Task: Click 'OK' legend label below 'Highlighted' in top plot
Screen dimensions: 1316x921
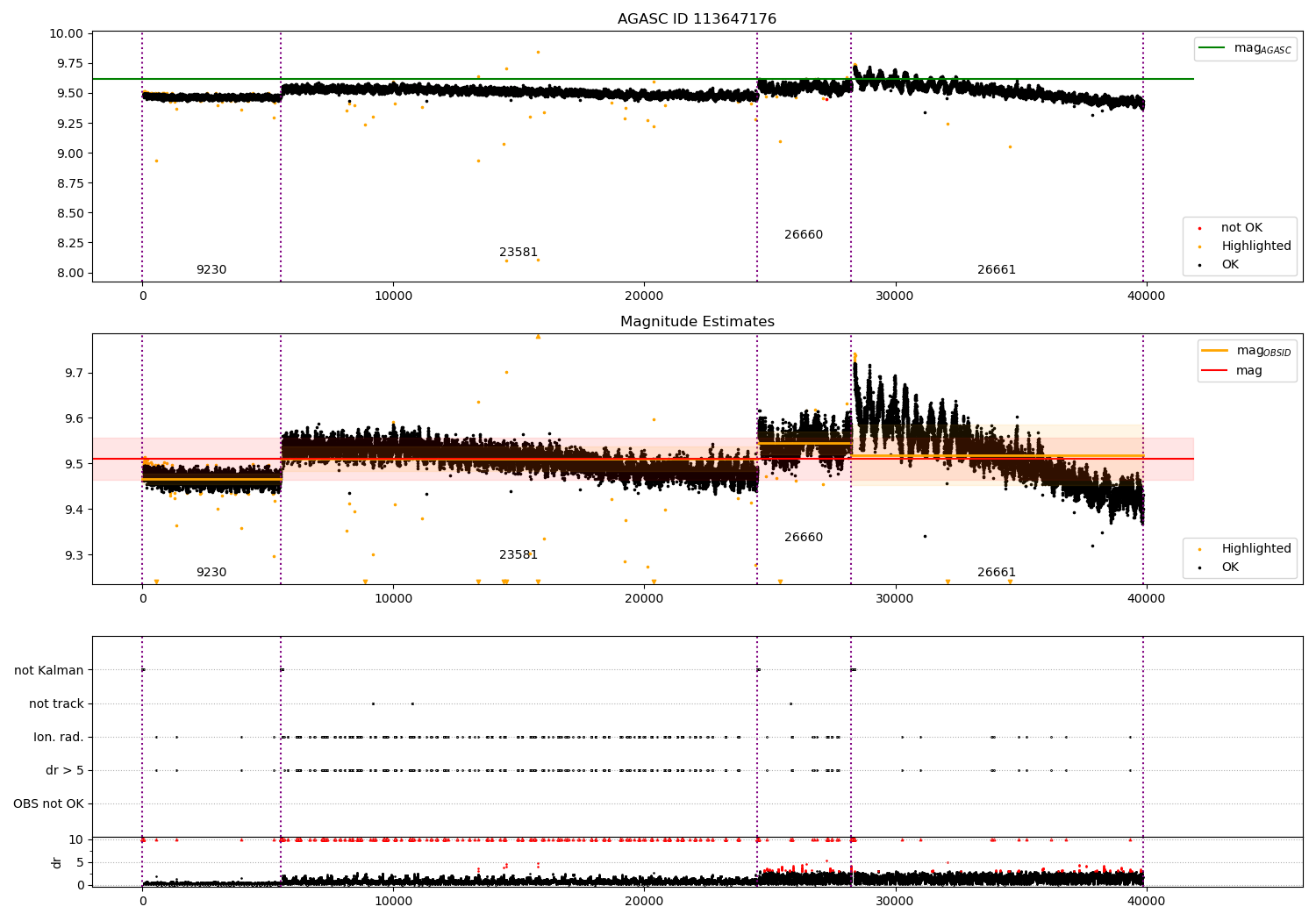Action: click(1230, 264)
